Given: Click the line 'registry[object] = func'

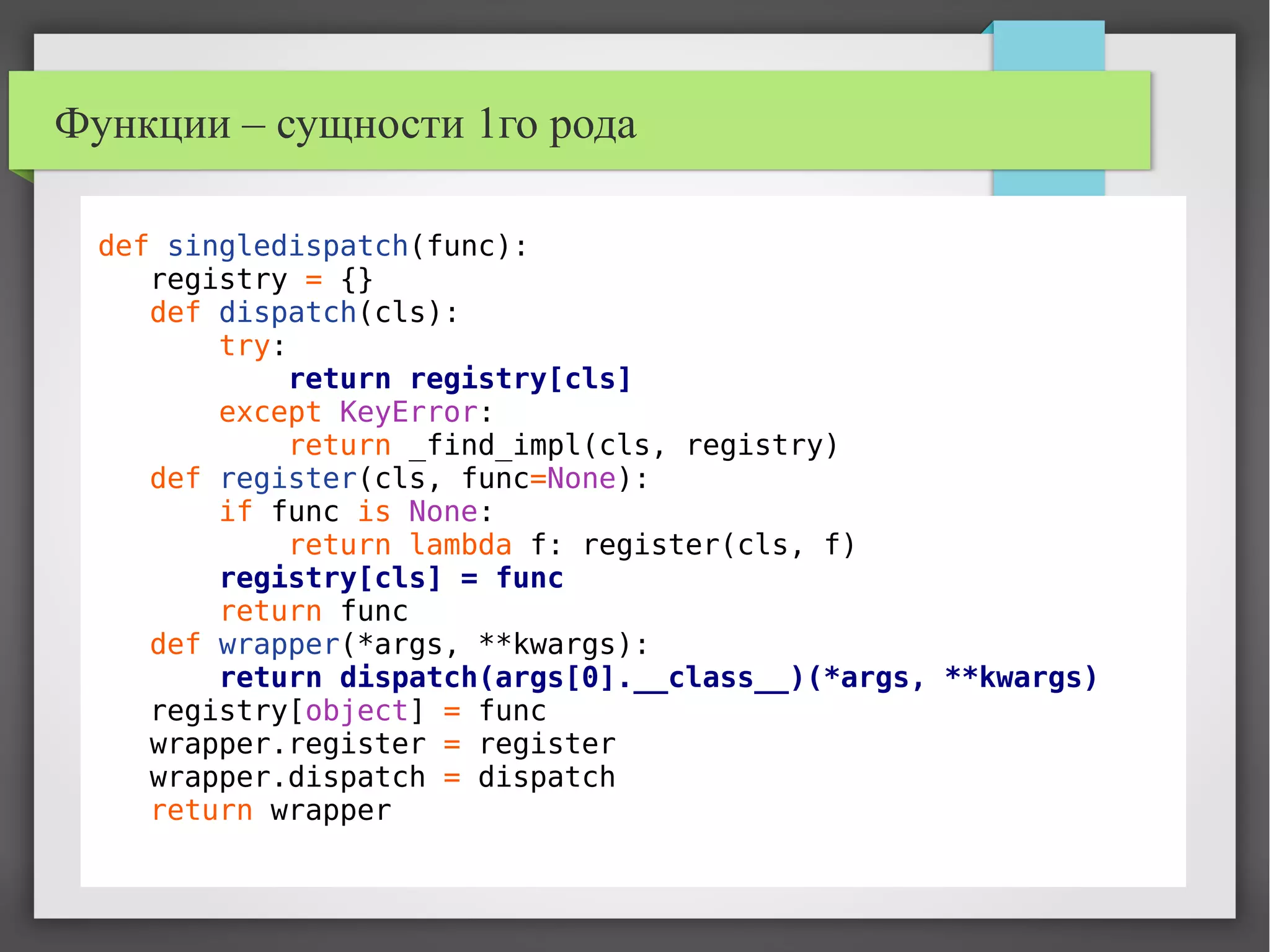Looking at the screenshot, I should (x=349, y=711).
